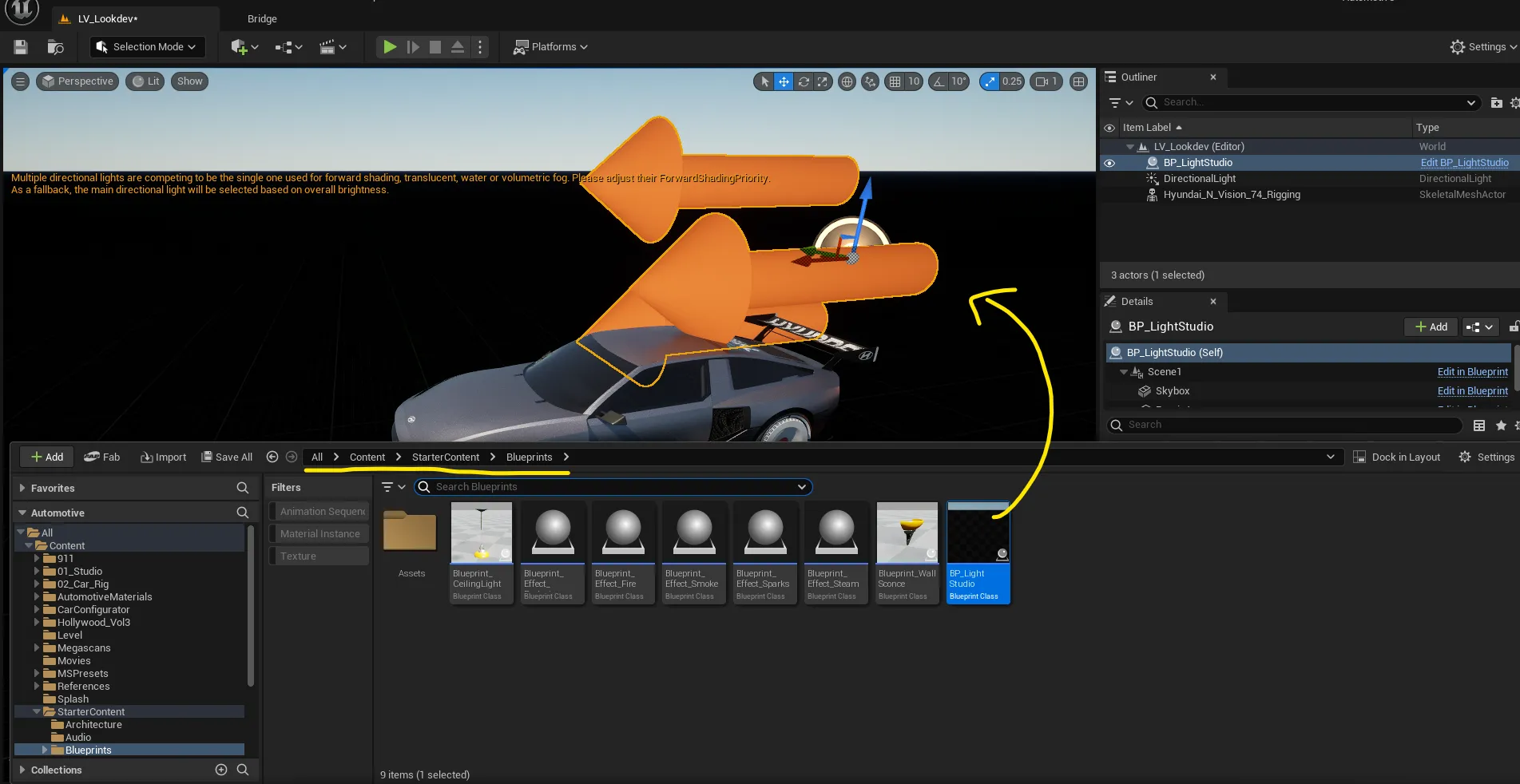Open the Perspective view mode menu
The height and width of the screenshot is (784, 1520).
[x=77, y=81]
